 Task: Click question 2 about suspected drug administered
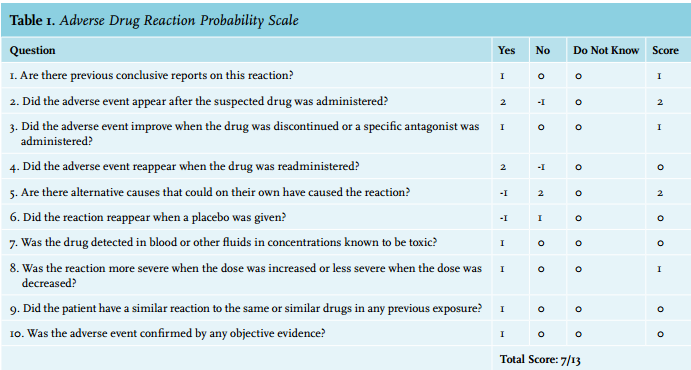coord(199,101)
